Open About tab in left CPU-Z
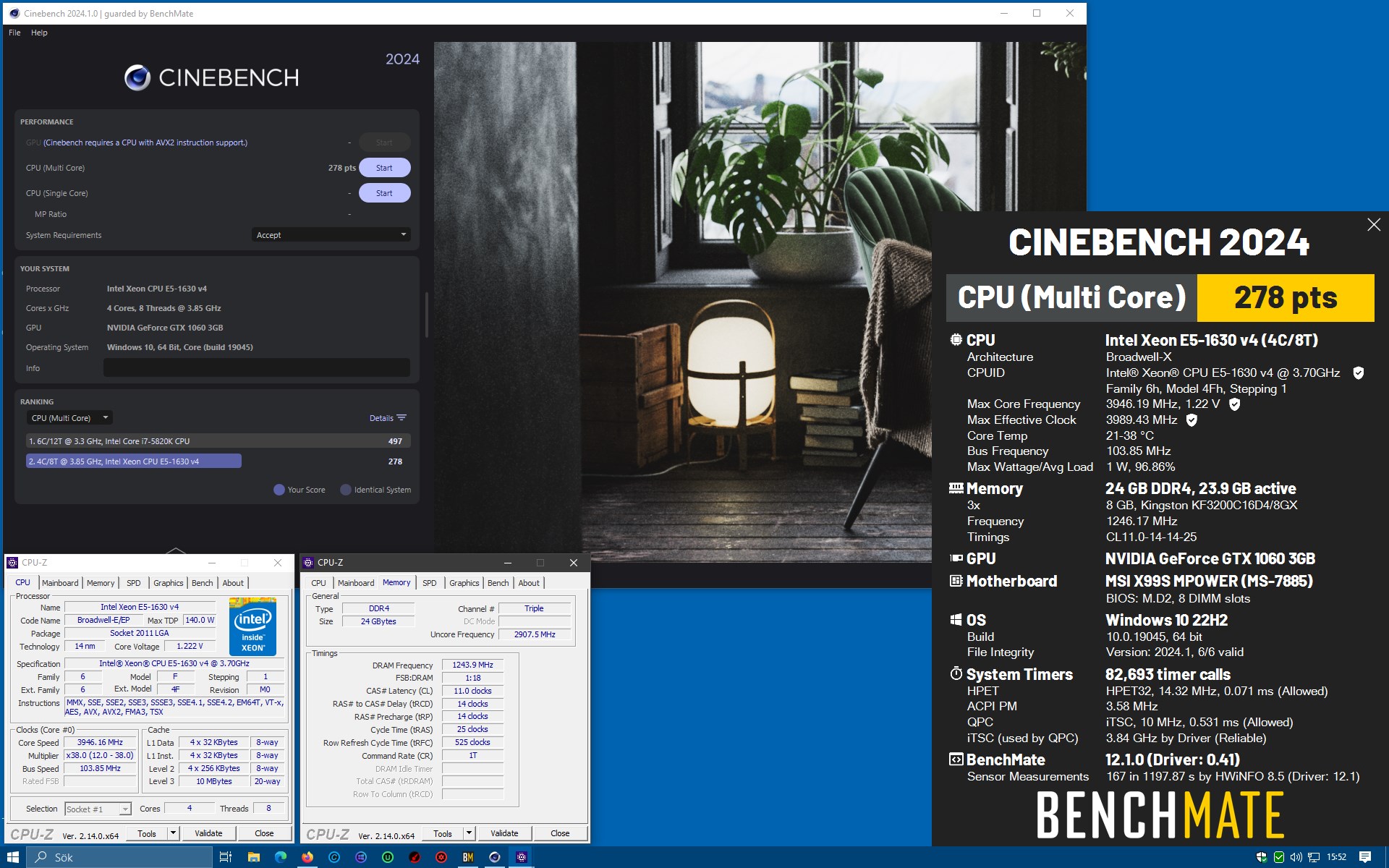1389x868 pixels. coord(233,583)
